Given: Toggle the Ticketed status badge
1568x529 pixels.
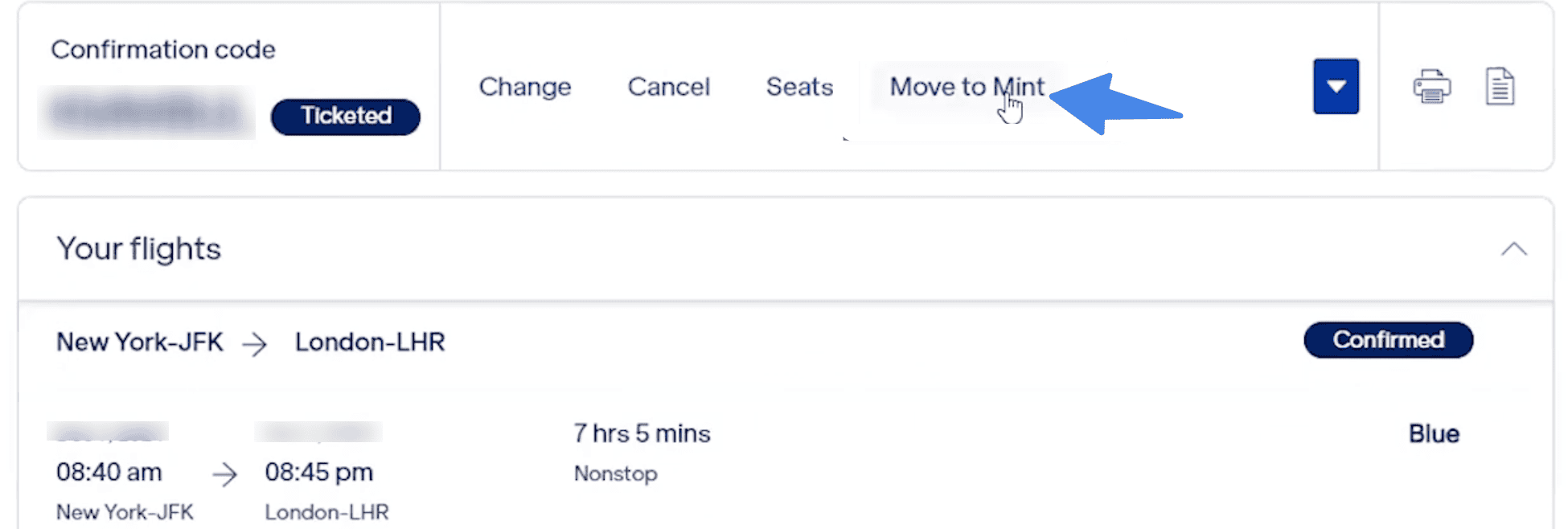Looking at the screenshot, I should pos(345,116).
